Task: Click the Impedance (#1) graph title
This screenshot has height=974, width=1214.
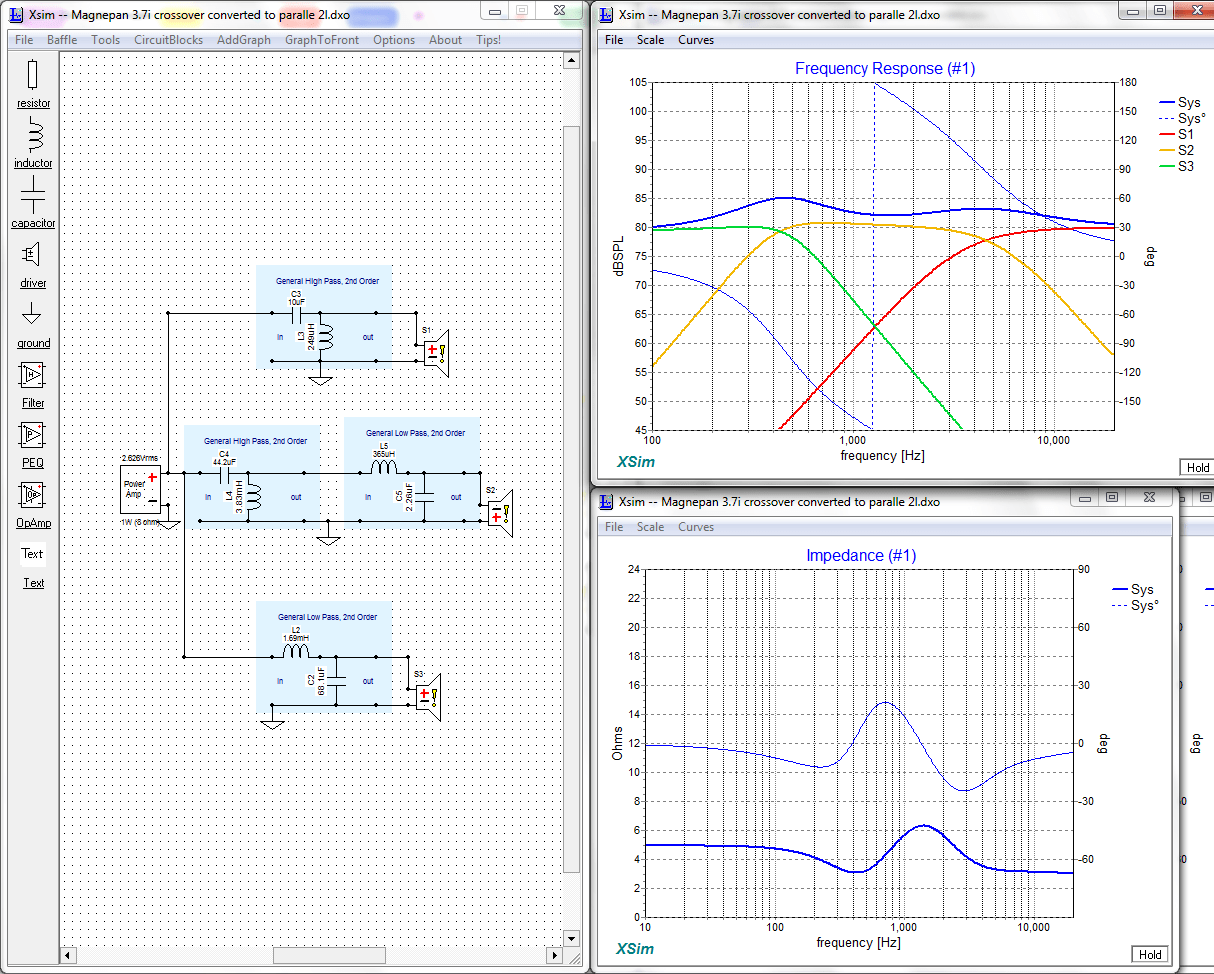Action: click(x=861, y=555)
